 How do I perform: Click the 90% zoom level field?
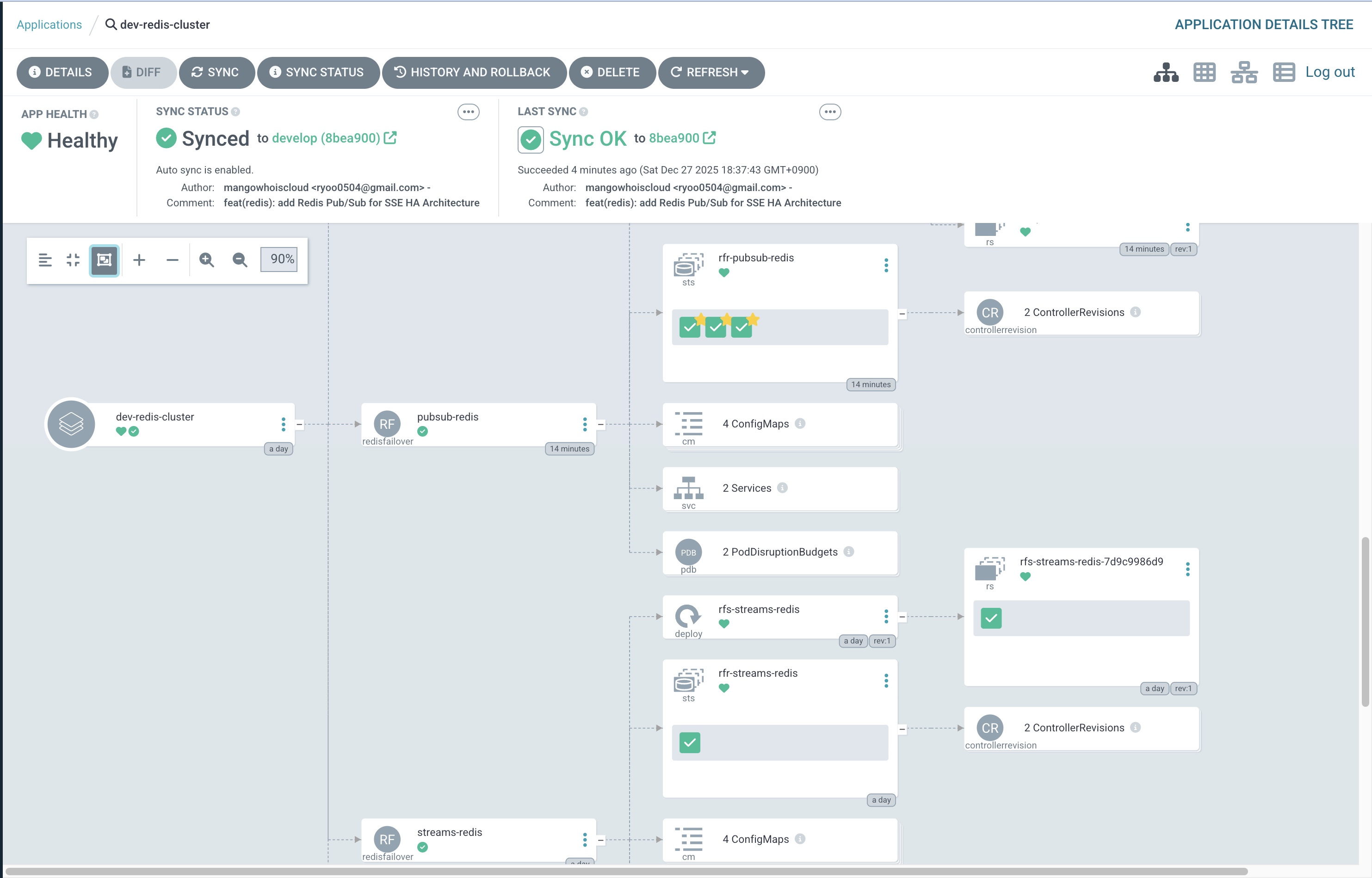tap(279, 259)
